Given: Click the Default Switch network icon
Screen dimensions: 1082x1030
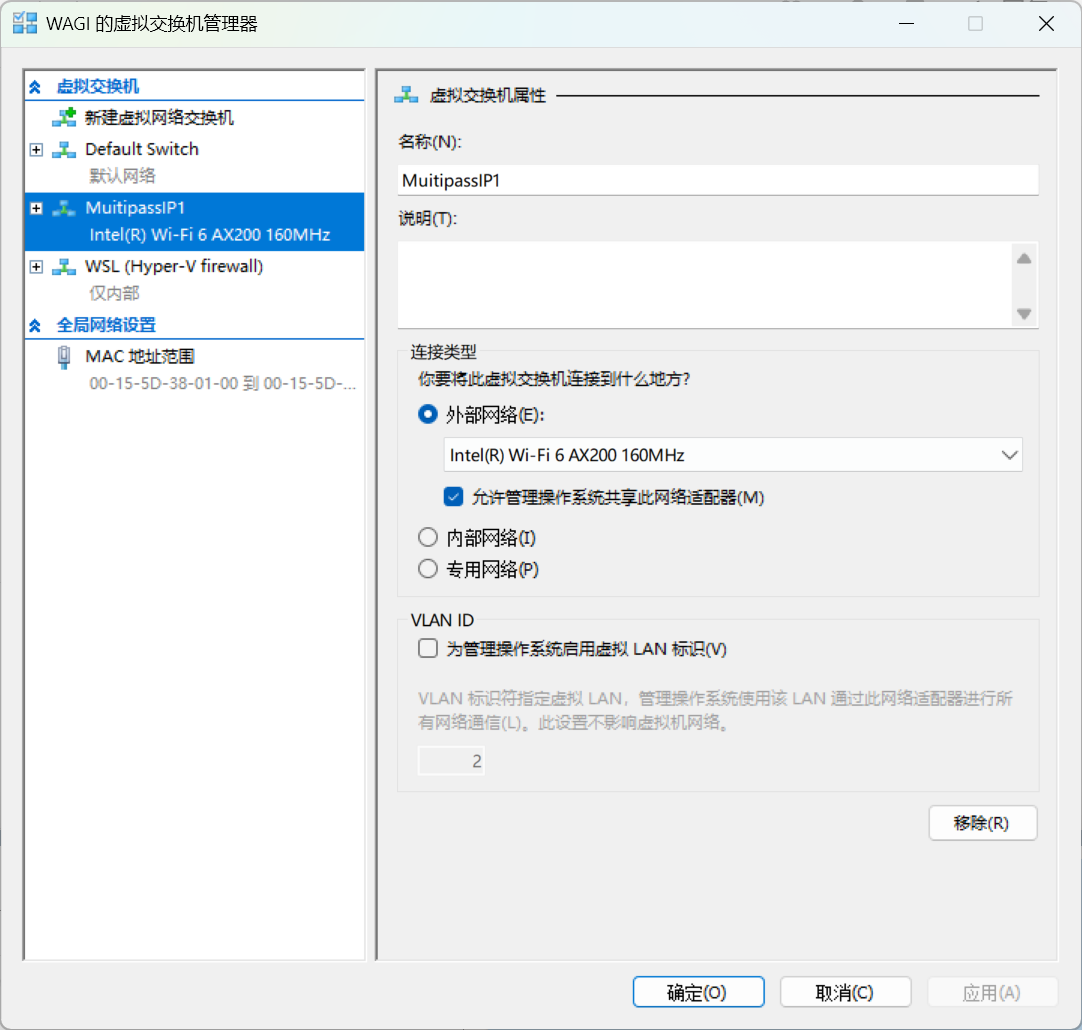Looking at the screenshot, I should pos(64,150).
